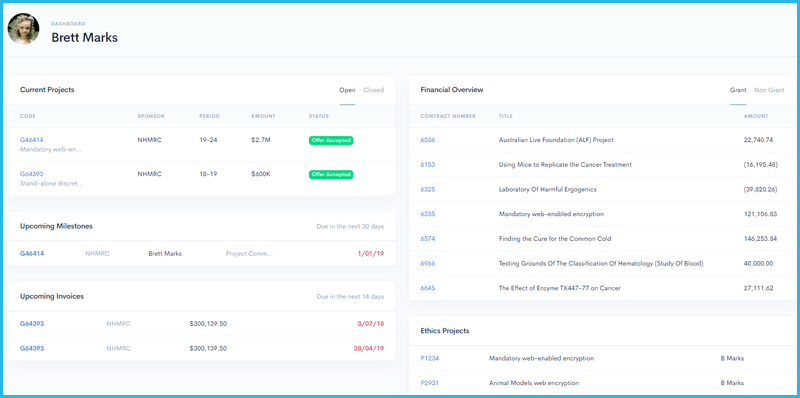Open ethics project P1234
800x398 pixels.
(430, 358)
